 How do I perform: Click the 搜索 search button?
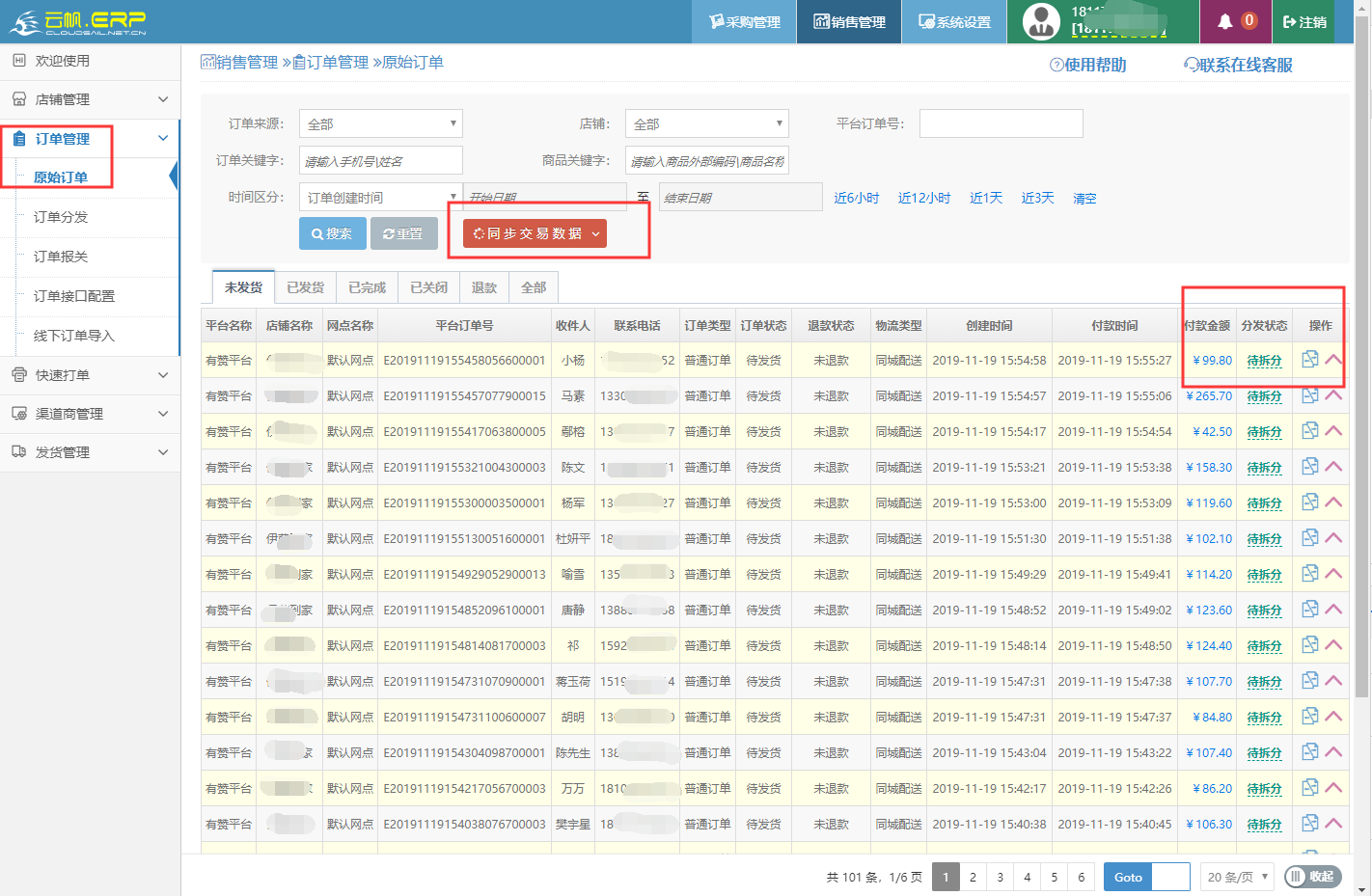pyautogui.click(x=333, y=233)
